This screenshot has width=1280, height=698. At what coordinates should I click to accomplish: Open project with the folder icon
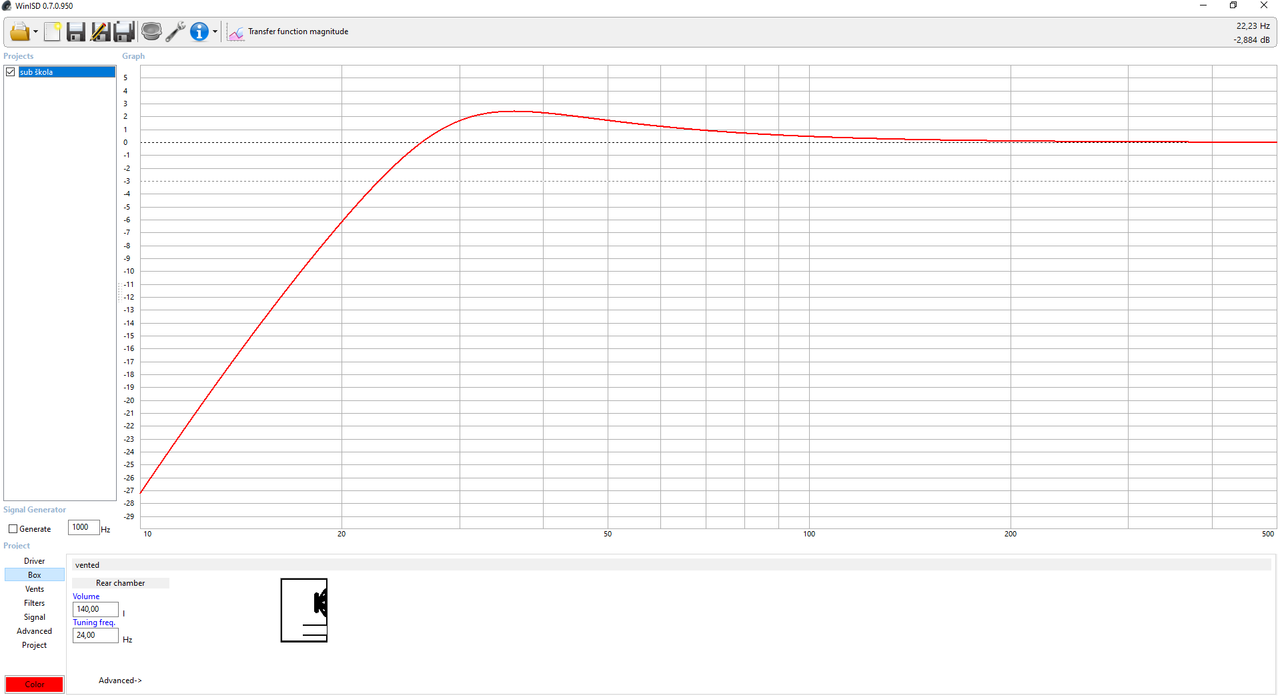coord(20,32)
